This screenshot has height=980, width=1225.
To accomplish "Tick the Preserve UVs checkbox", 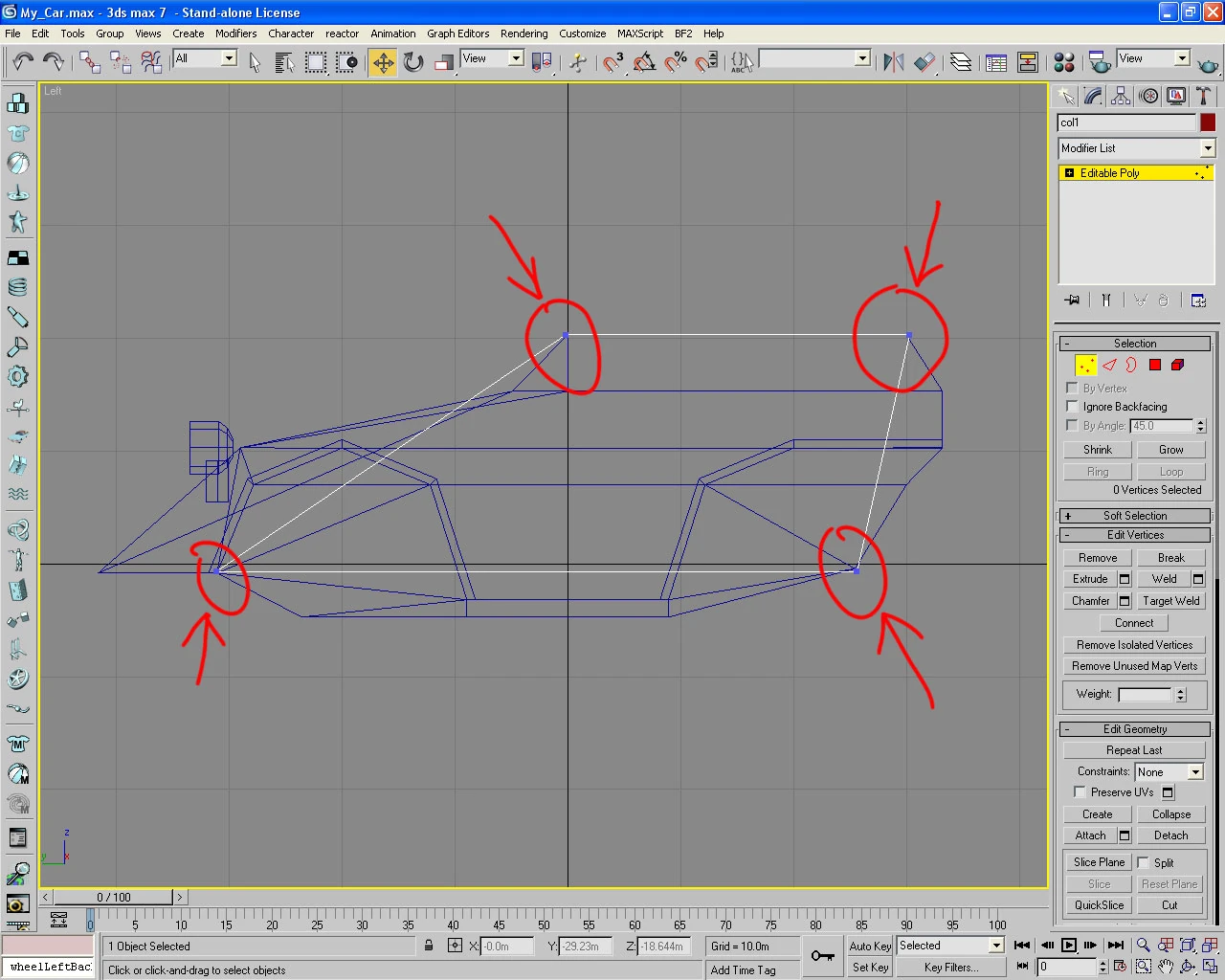I will (x=1080, y=792).
